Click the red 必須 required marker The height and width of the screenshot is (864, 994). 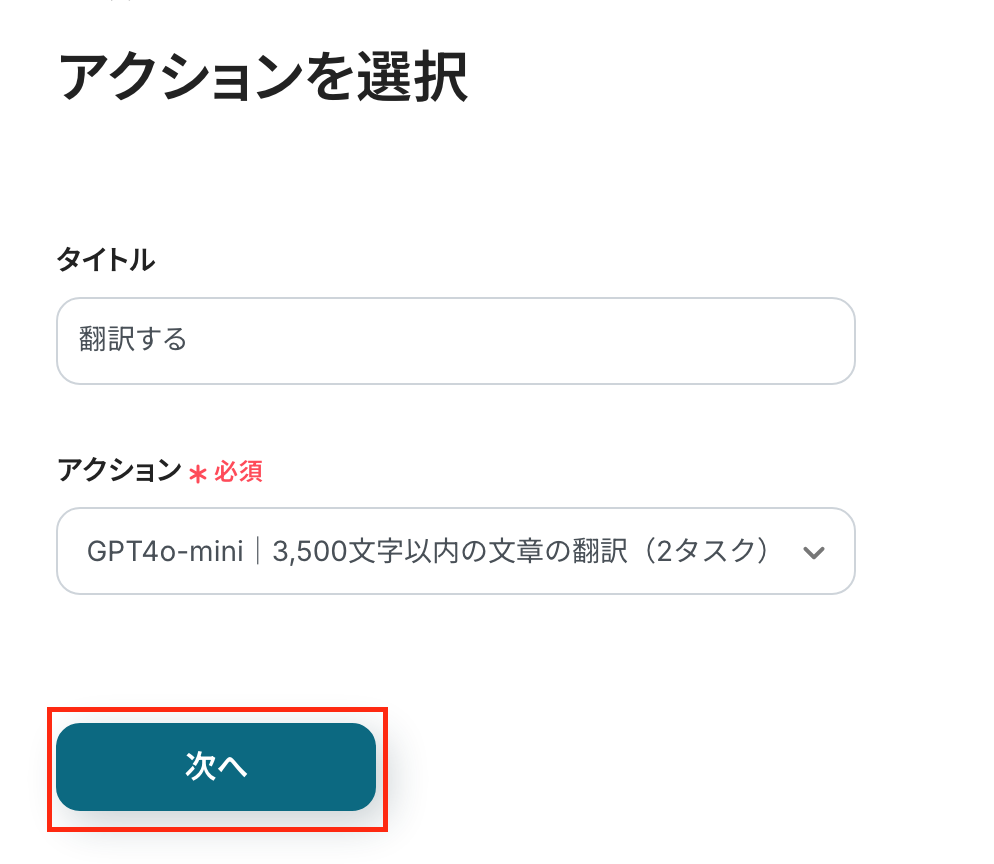[x=238, y=472]
